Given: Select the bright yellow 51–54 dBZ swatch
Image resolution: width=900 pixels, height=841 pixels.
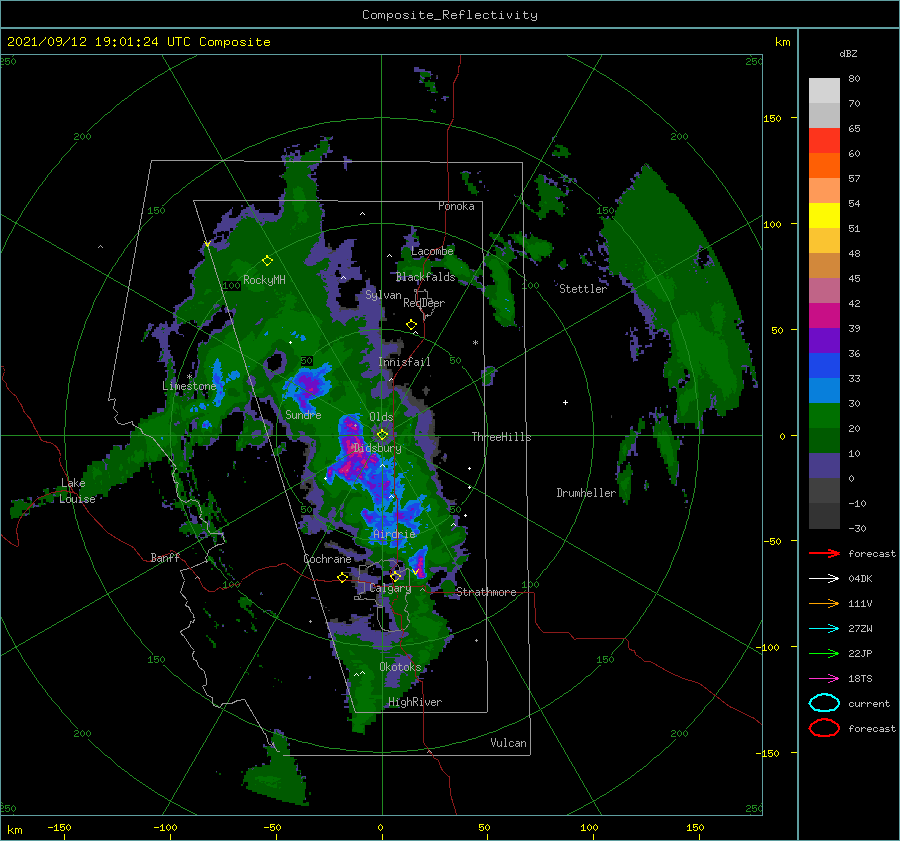Looking at the screenshot, I should pos(824,216).
